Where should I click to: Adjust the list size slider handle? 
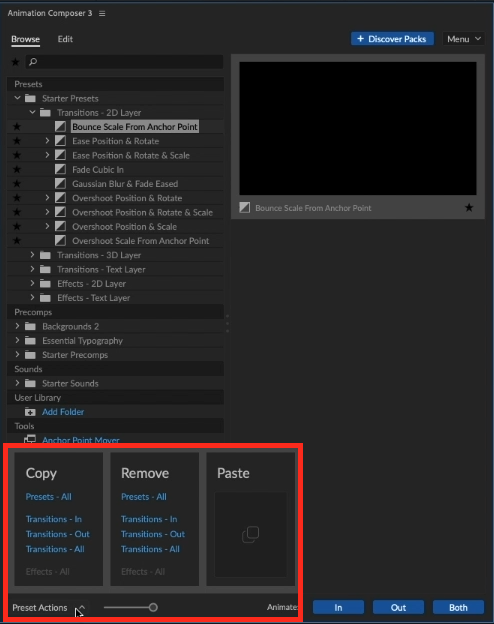[x=153, y=607]
